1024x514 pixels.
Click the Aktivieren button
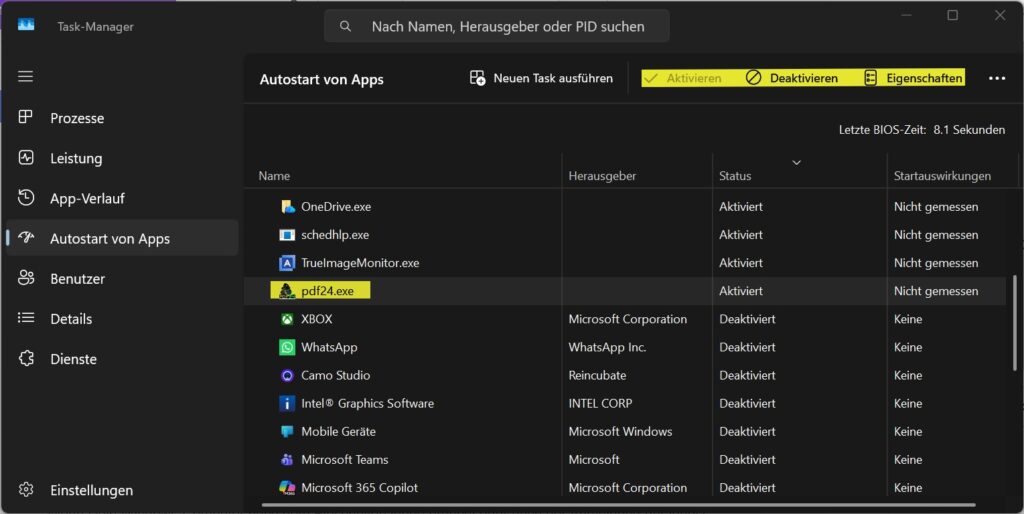[682, 78]
